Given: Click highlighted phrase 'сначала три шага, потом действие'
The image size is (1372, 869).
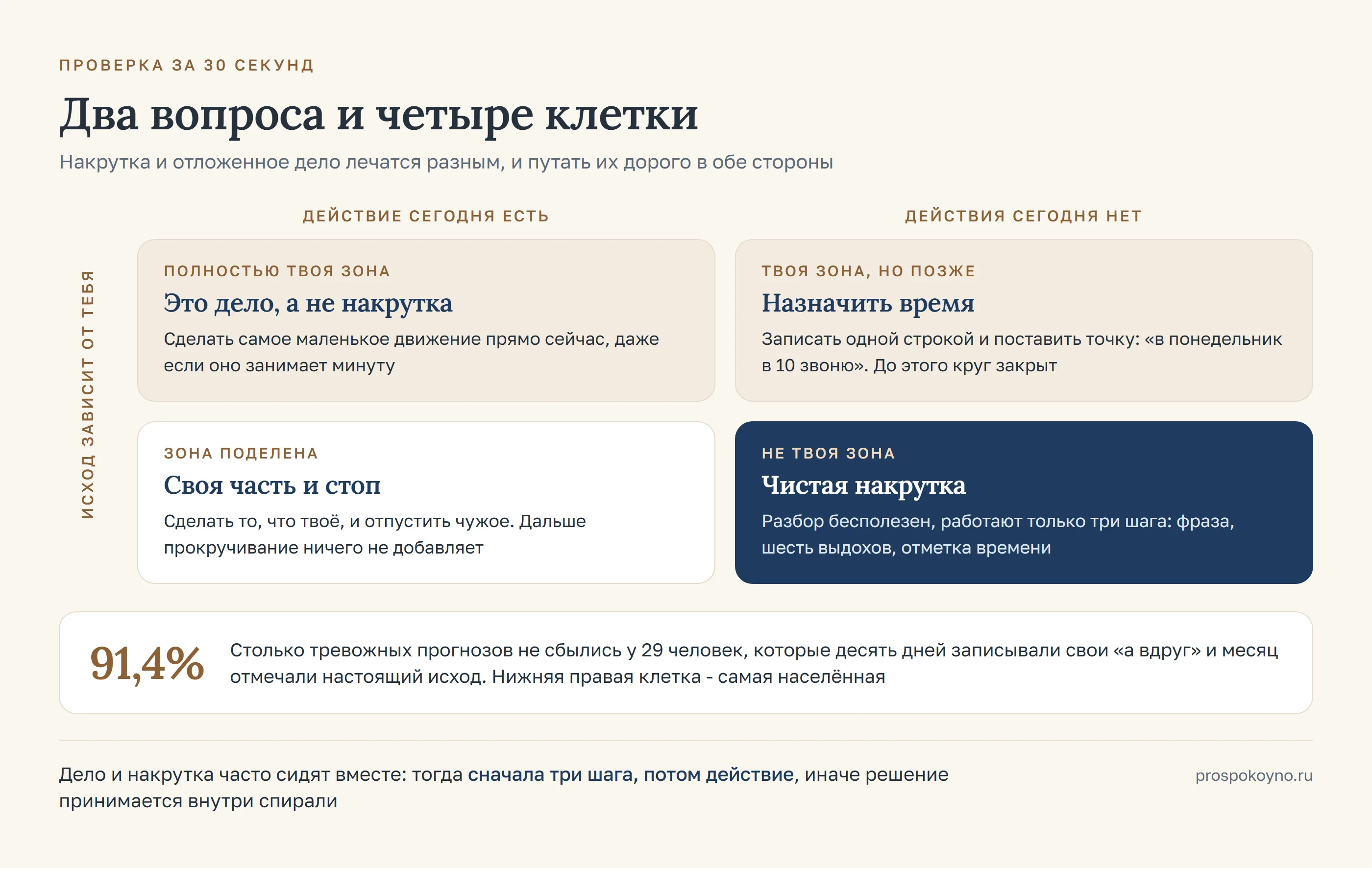Looking at the screenshot, I should tap(631, 775).
